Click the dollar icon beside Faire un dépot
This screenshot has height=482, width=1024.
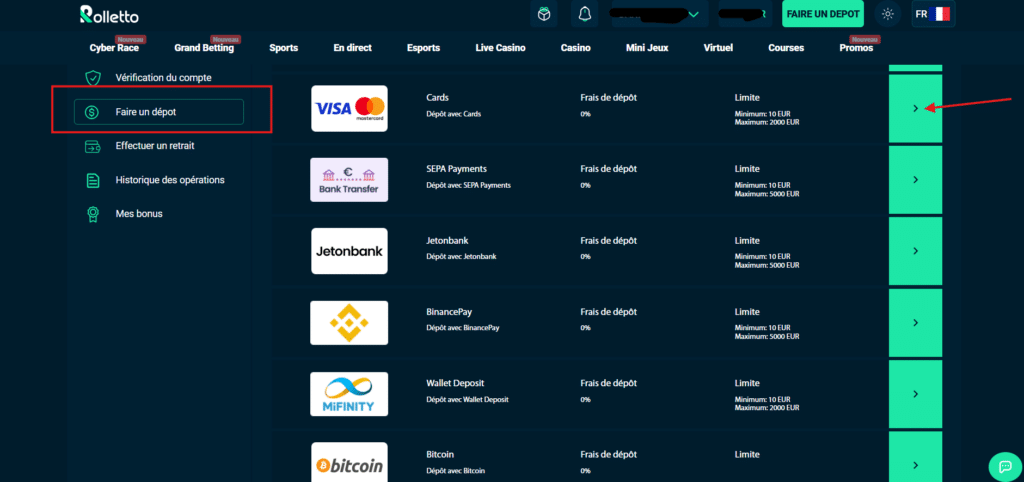(92, 112)
